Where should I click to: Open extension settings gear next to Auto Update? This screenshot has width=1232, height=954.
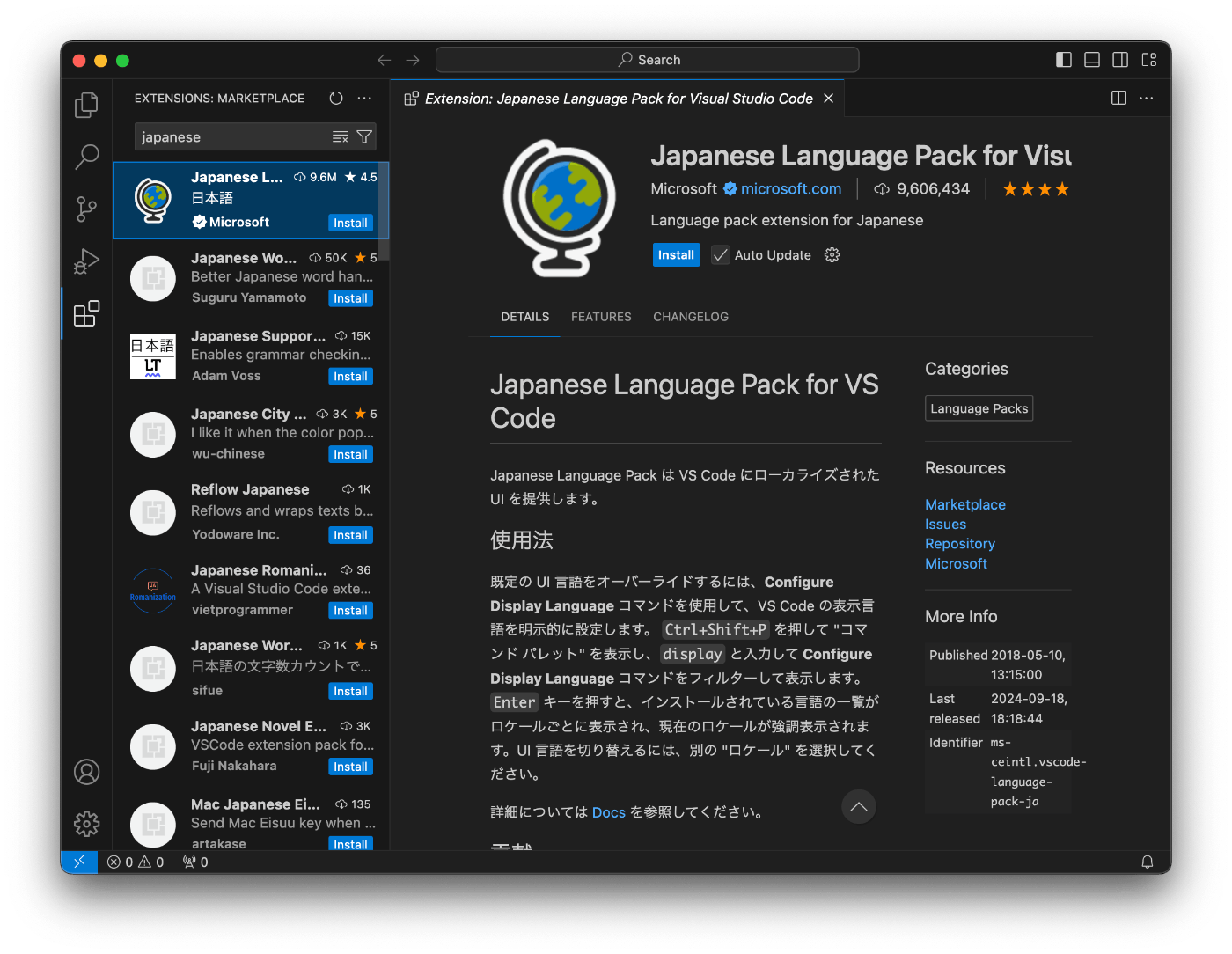pos(832,255)
